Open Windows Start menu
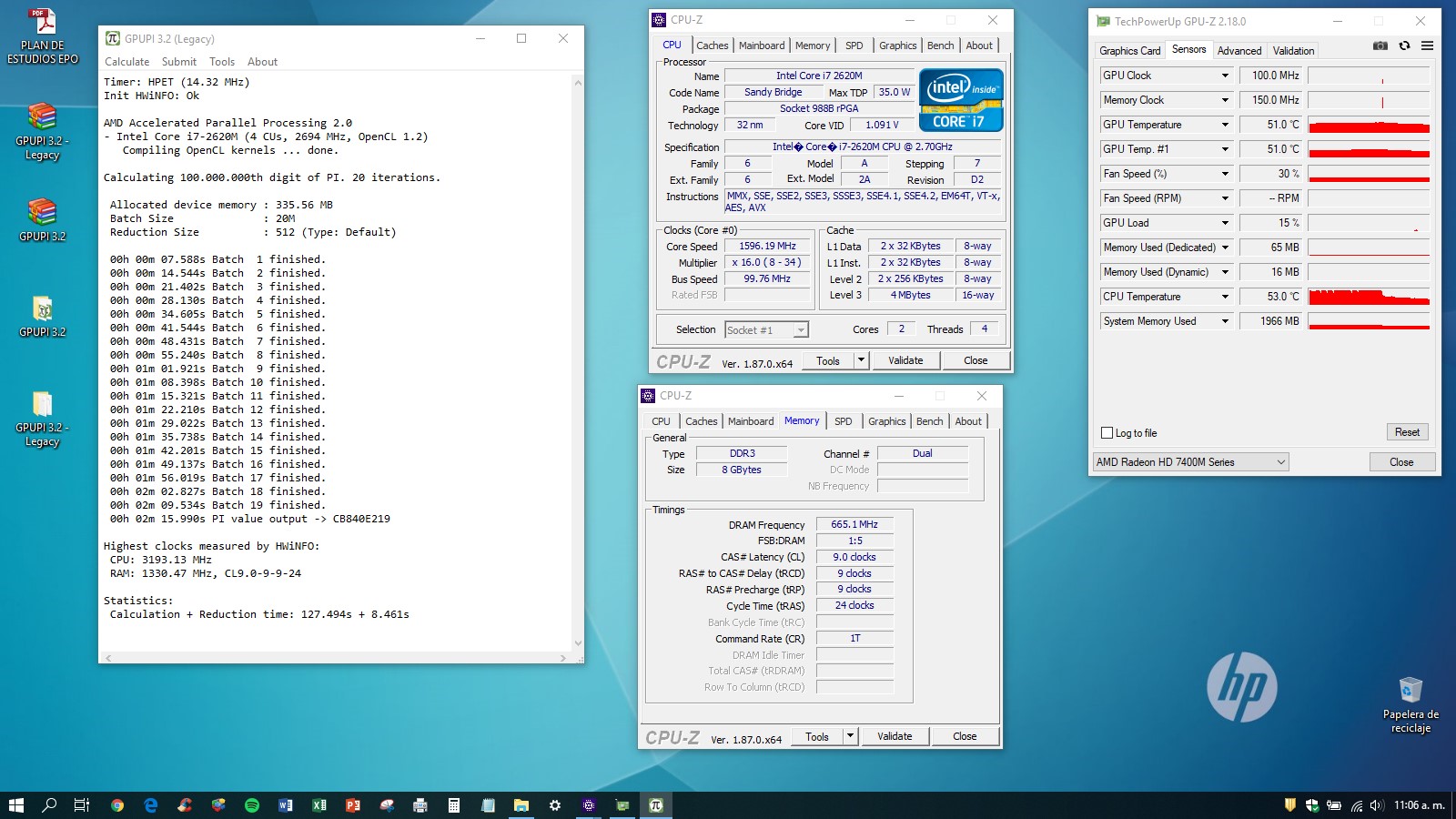This screenshot has width=1456, height=819. [x=15, y=805]
